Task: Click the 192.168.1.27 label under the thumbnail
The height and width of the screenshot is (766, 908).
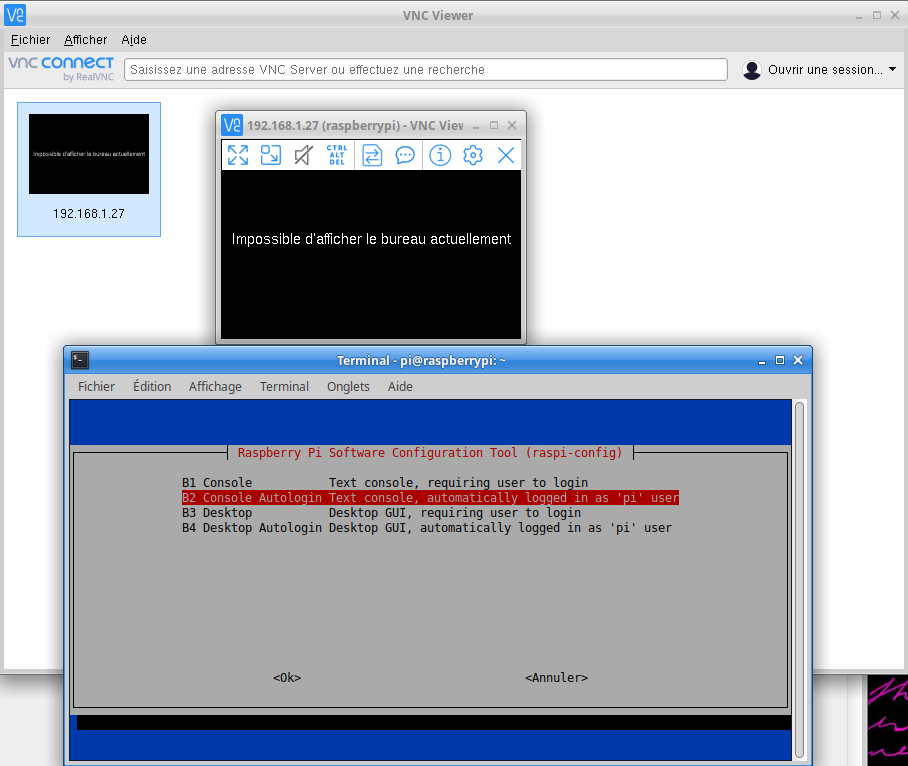Action: pos(89,214)
